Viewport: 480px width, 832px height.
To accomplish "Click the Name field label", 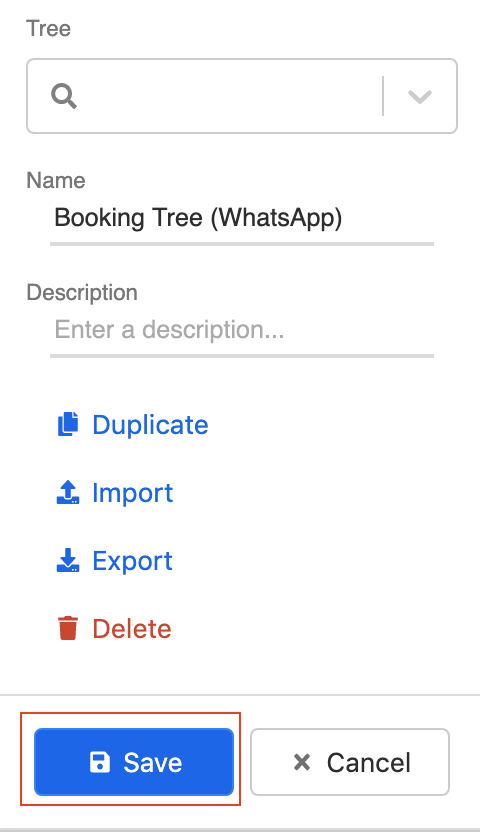I will point(56,180).
